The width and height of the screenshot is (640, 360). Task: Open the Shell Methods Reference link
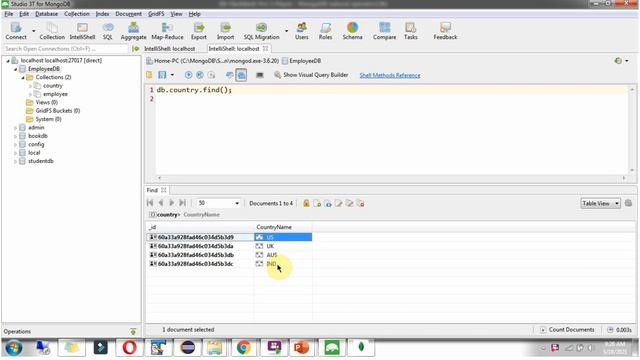point(390,76)
